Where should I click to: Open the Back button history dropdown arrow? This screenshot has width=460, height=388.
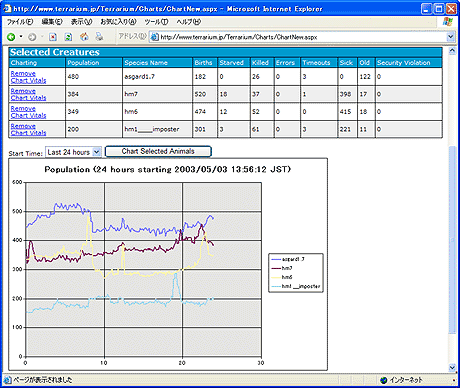(21, 36)
